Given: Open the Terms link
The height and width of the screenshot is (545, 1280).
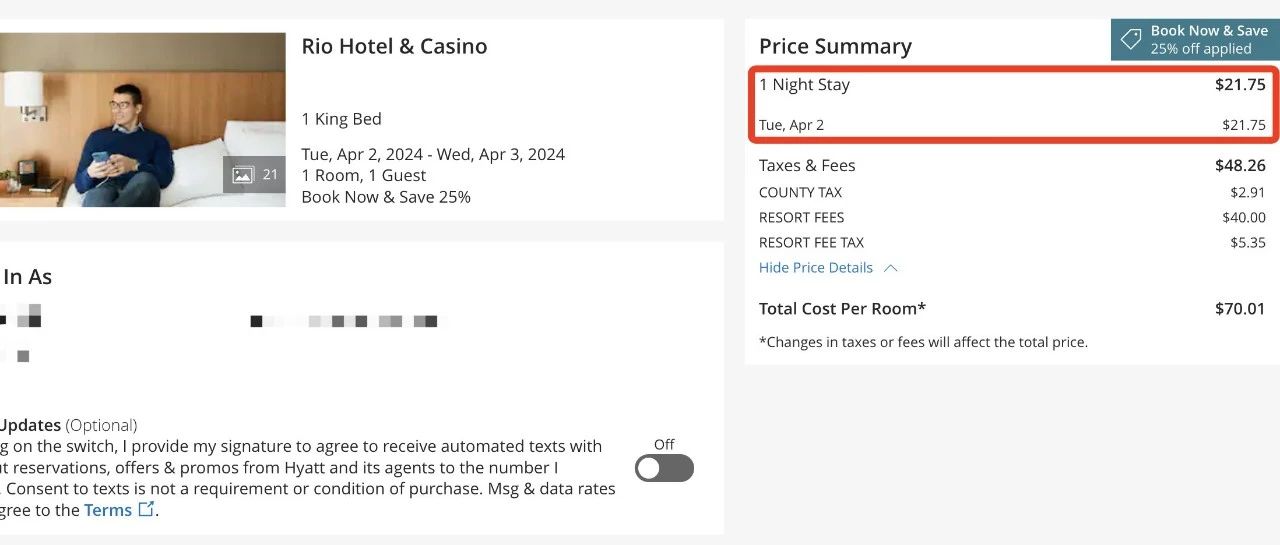Looking at the screenshot, I should (107, 510).
